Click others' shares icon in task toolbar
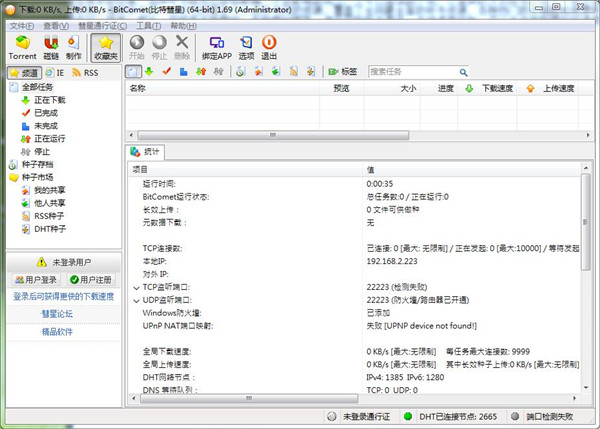 click(276, 72)
